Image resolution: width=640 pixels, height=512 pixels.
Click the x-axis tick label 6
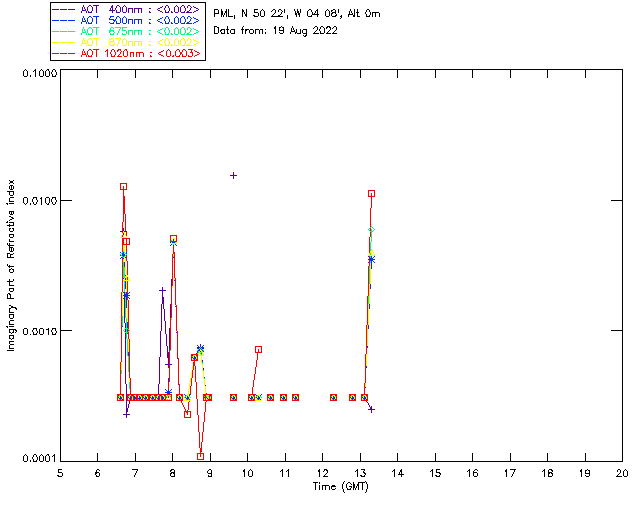coord(98,473)
